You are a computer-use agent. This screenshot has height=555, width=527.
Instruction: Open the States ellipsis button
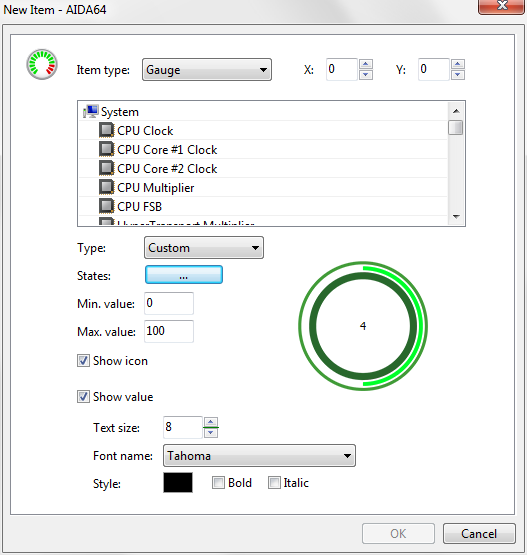(184, 275)
